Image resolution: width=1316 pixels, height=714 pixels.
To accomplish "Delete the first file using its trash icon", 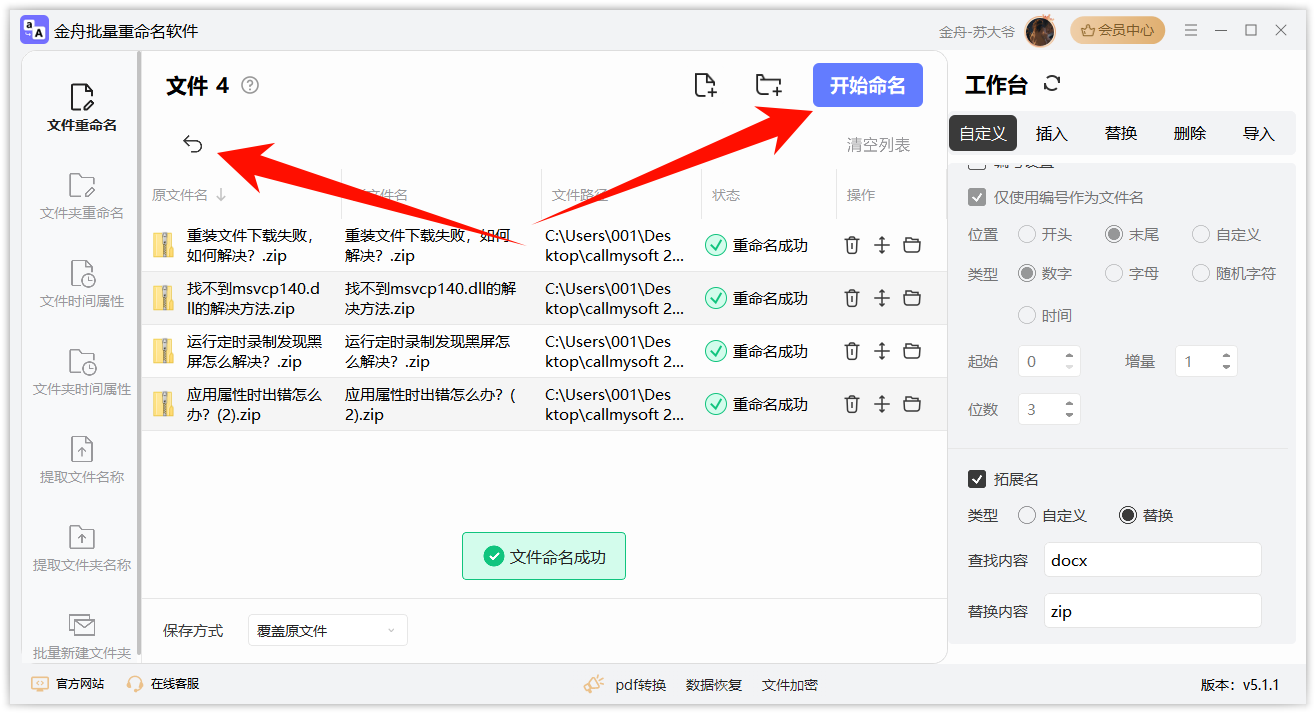I will (851, 244).
